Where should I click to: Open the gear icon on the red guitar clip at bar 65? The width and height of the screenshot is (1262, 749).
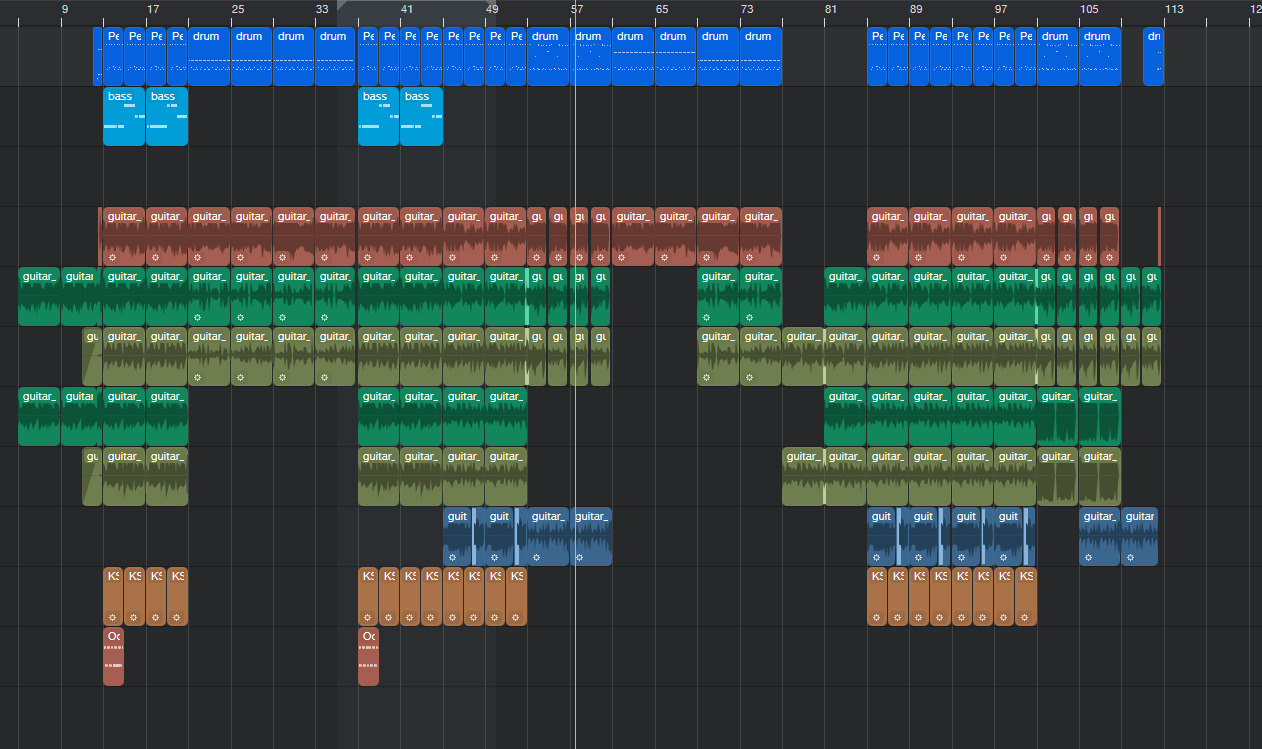point(664,257)
